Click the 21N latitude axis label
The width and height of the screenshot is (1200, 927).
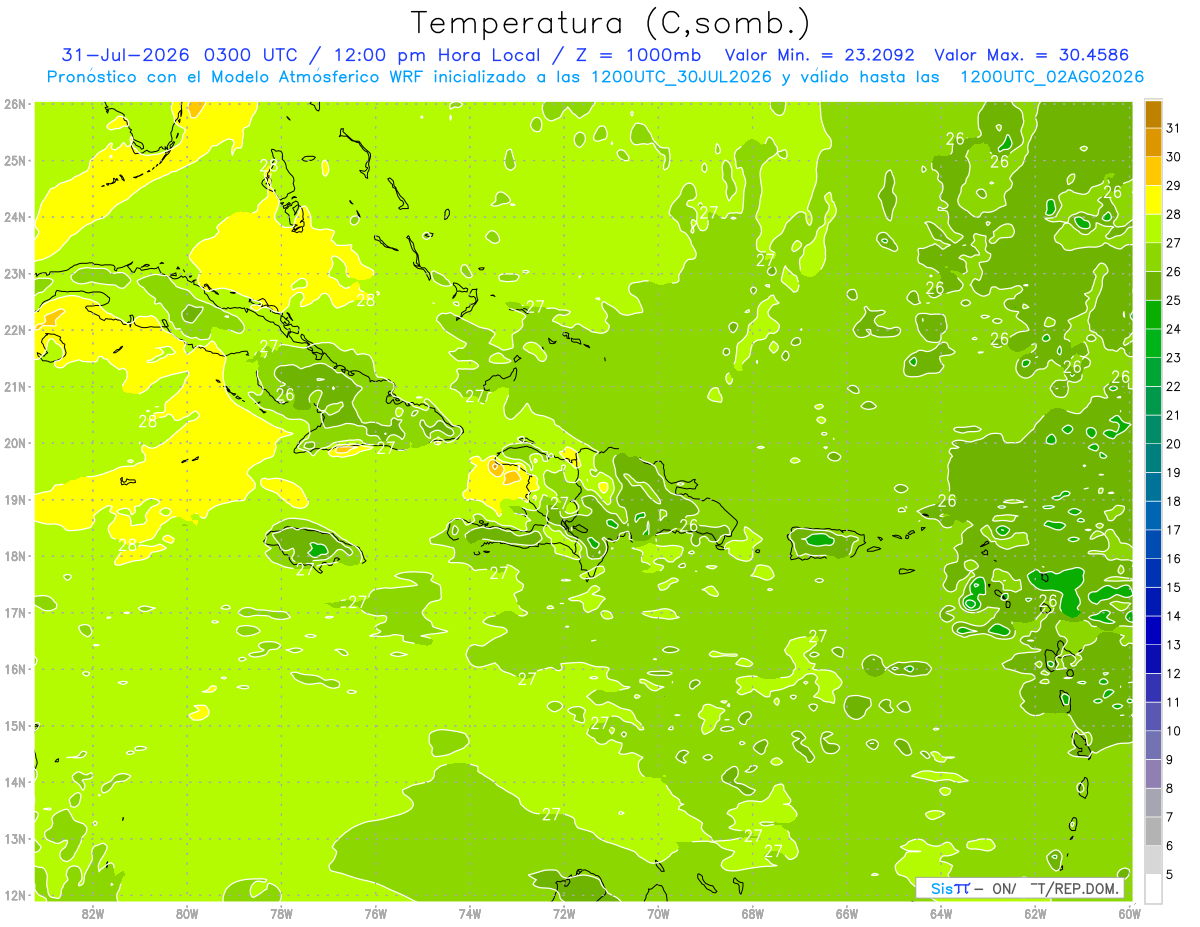[x=15, y=387]
